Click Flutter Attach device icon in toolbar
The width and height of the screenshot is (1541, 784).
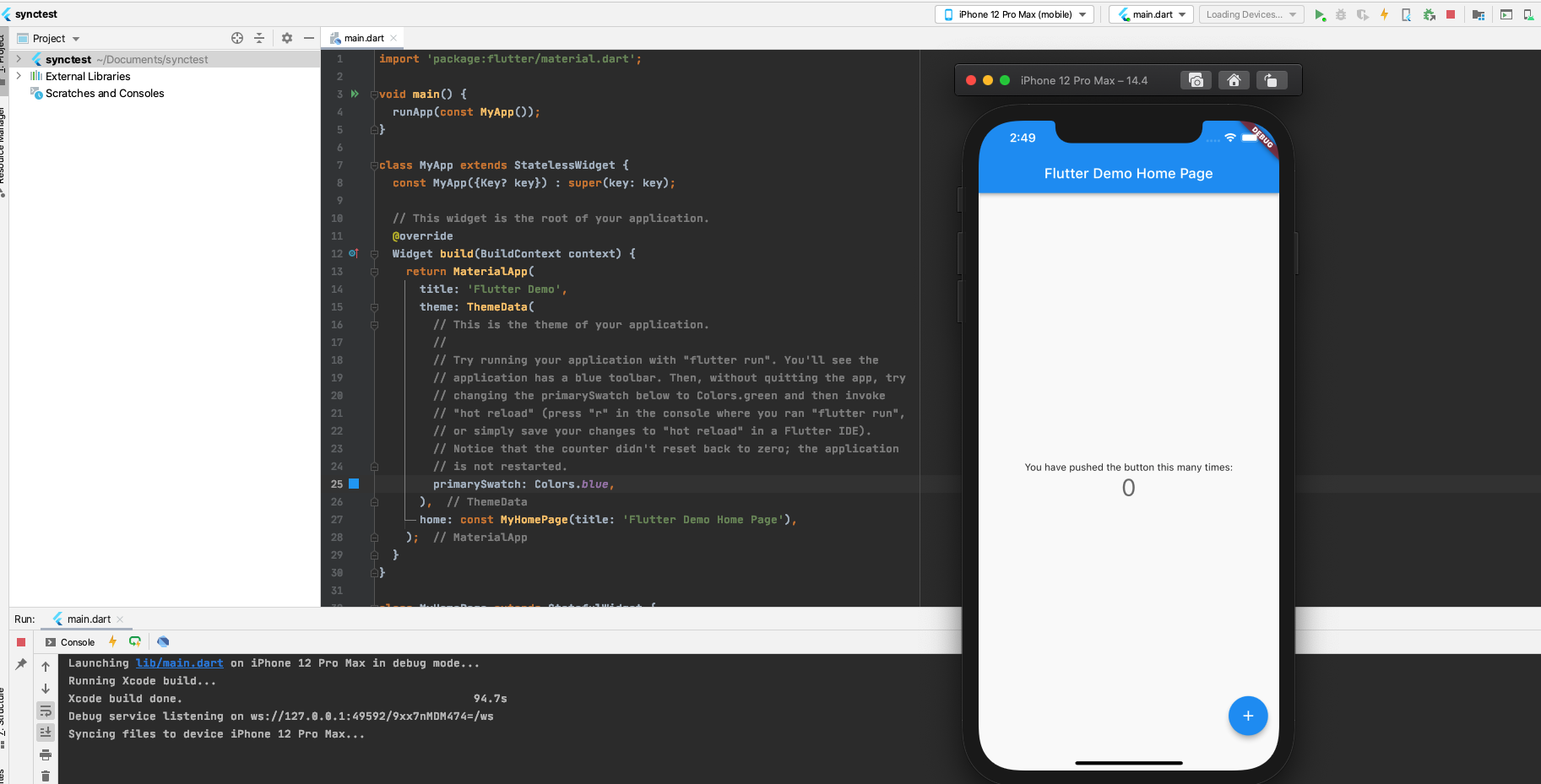1407,14
